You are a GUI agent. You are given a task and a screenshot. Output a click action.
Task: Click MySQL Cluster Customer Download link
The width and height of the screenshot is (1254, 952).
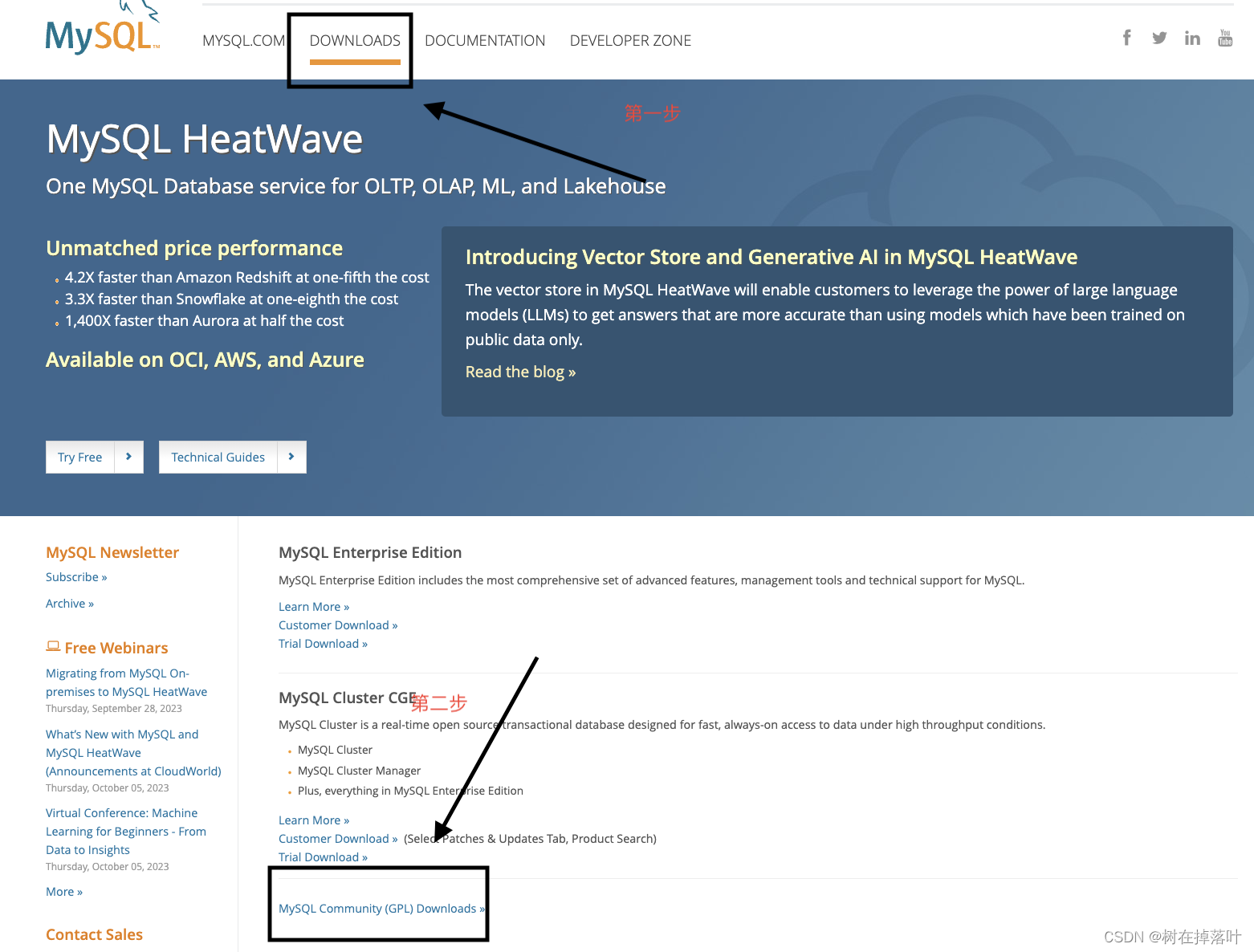pos(338,839)
